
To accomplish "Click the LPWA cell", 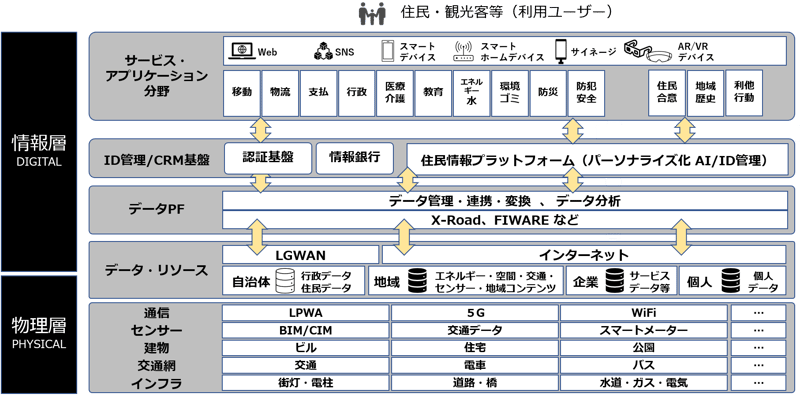I will click(x=306, y=313).
